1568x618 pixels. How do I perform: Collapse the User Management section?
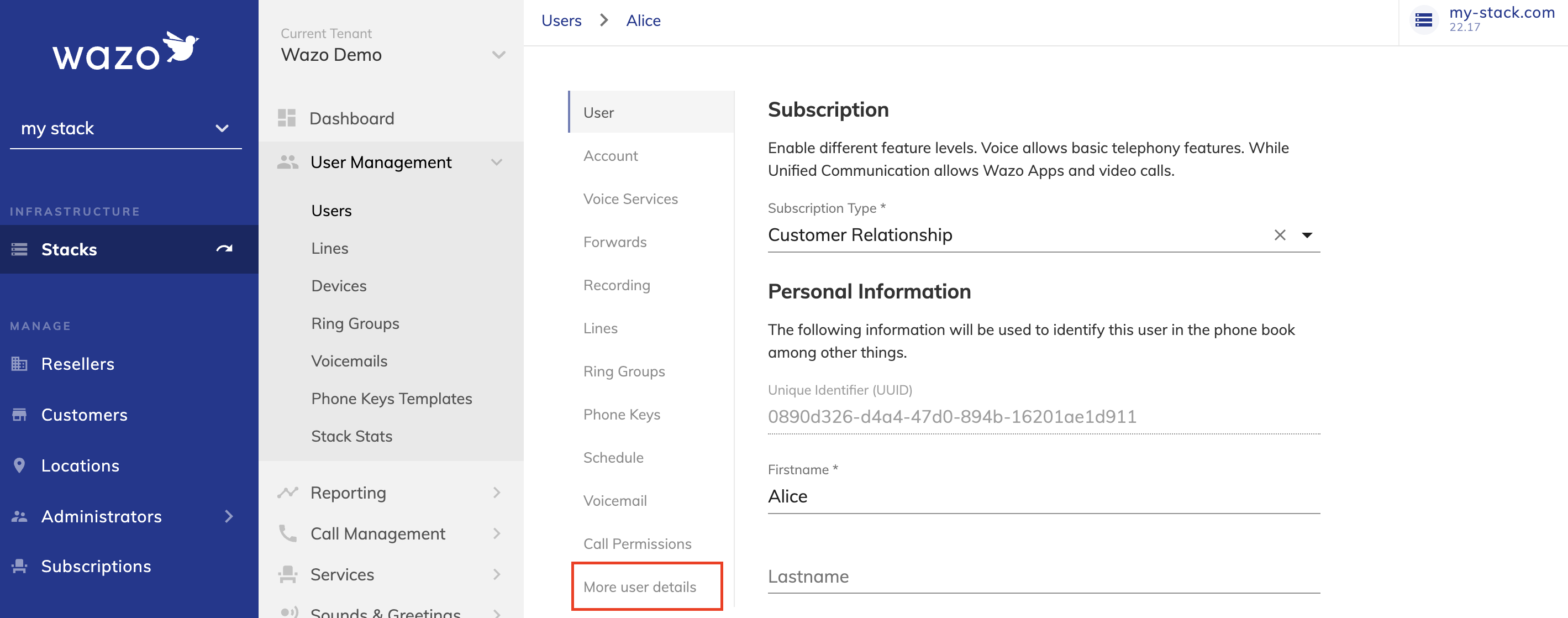tap(497, 162)
